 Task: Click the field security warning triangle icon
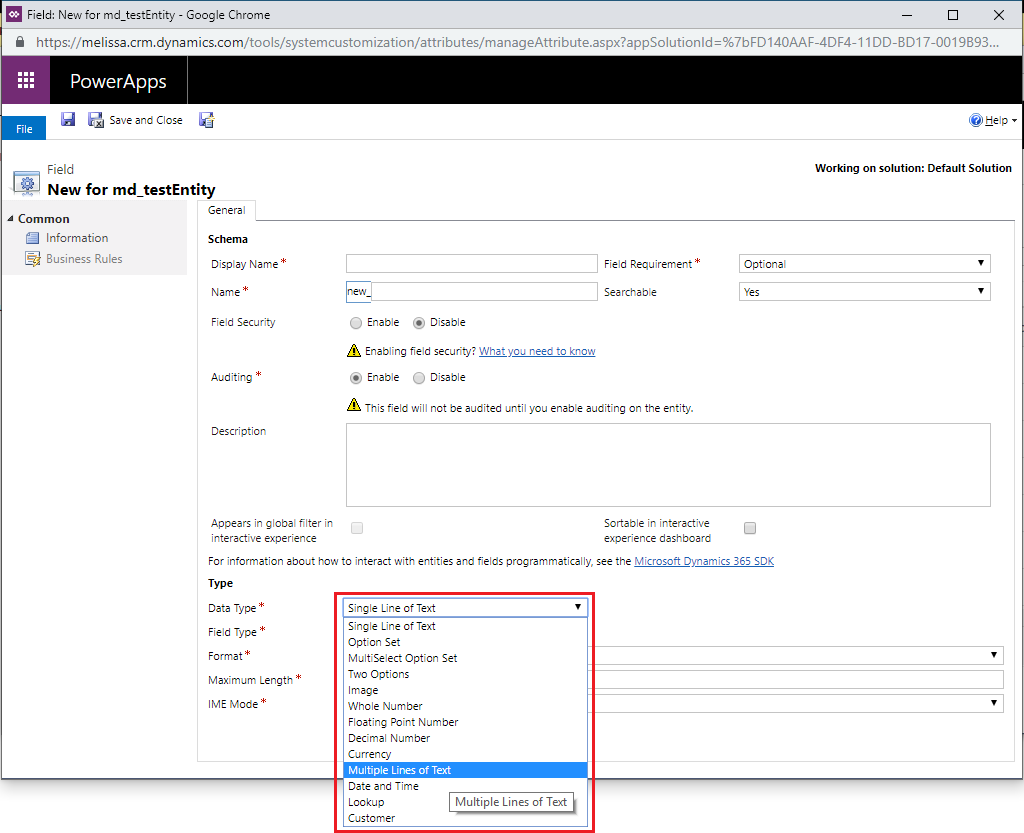coord(354,351)
